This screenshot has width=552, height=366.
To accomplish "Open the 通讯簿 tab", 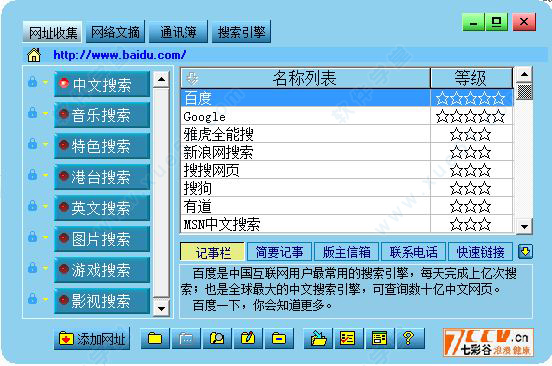I will [178, 32].
